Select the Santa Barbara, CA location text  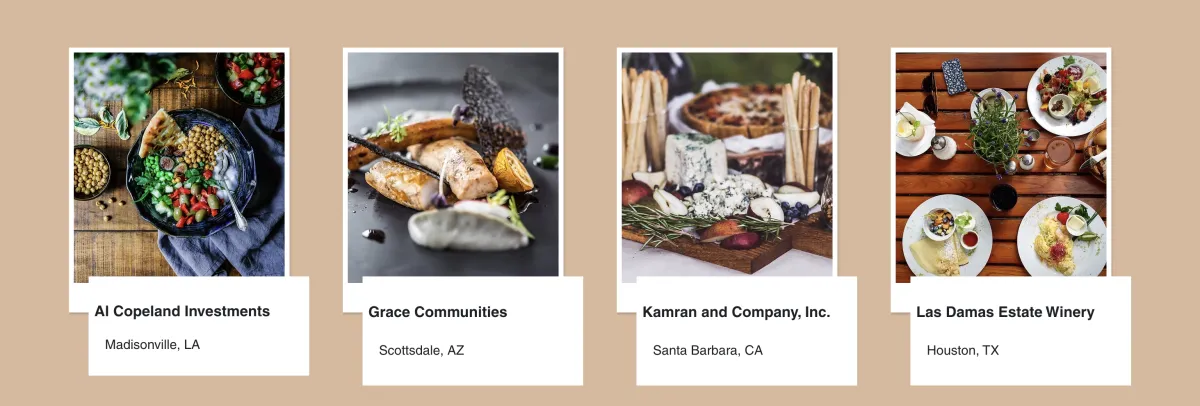(708, 350)
